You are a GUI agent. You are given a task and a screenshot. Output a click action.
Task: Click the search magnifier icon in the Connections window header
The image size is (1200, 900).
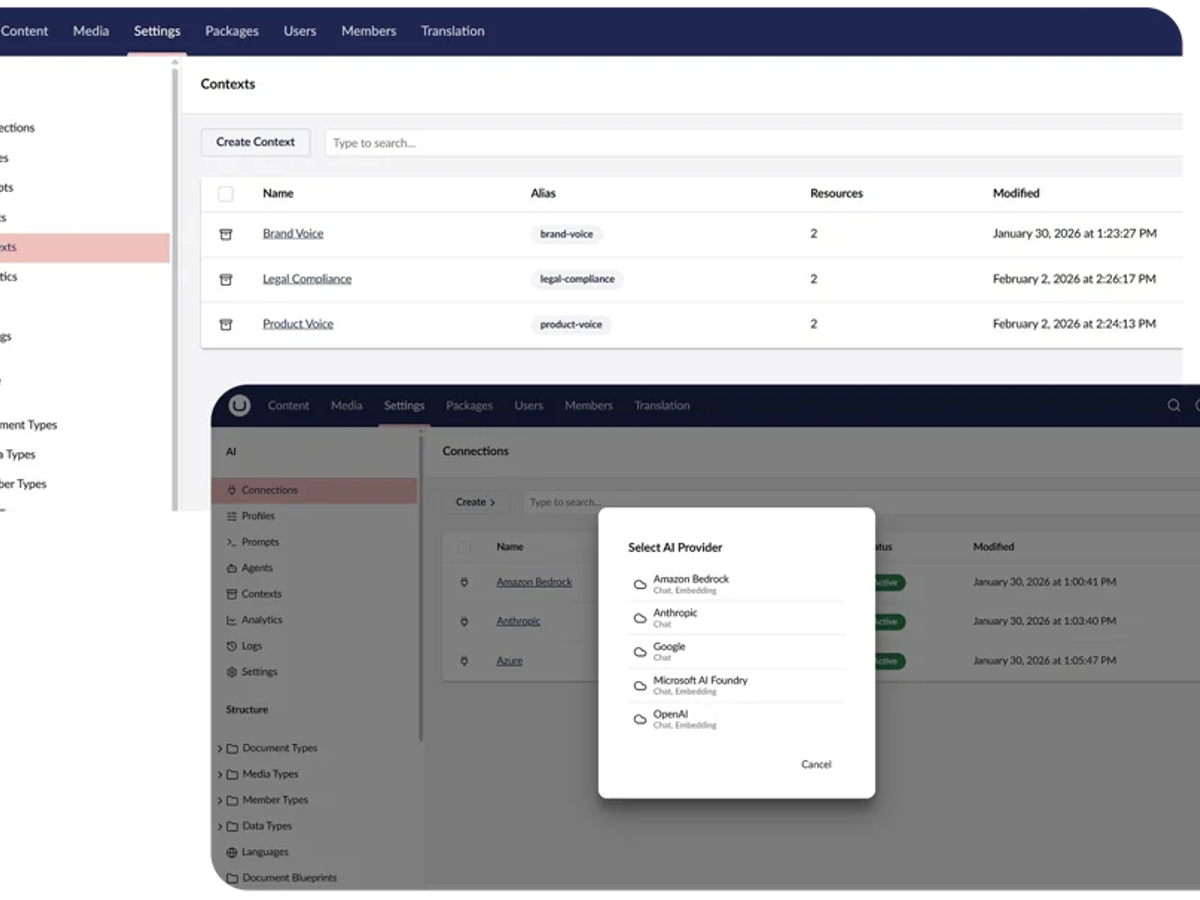pos(1174,405)
